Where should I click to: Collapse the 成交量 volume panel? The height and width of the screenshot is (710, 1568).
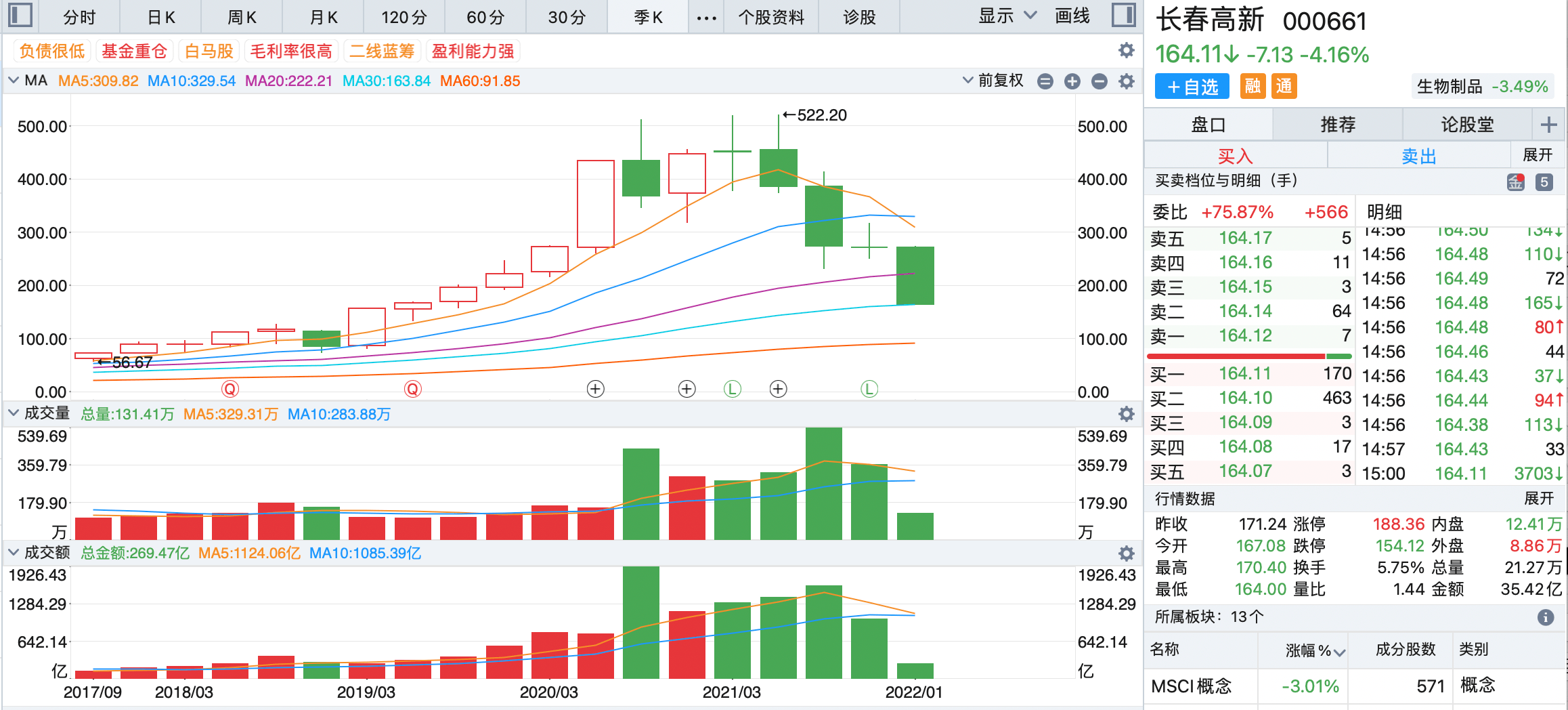(14, 413)
